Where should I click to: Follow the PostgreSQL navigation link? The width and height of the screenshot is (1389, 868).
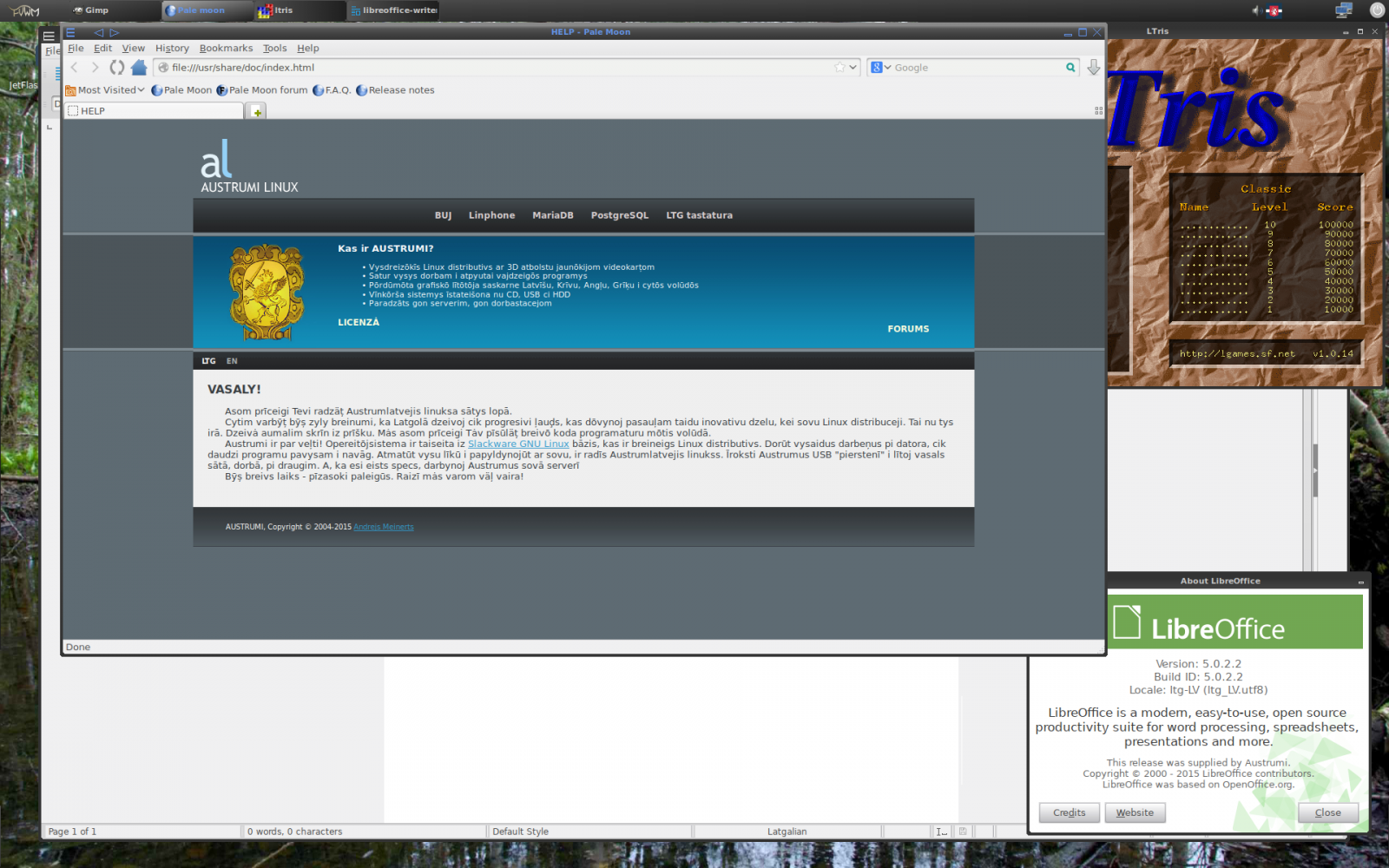(619, 215)
